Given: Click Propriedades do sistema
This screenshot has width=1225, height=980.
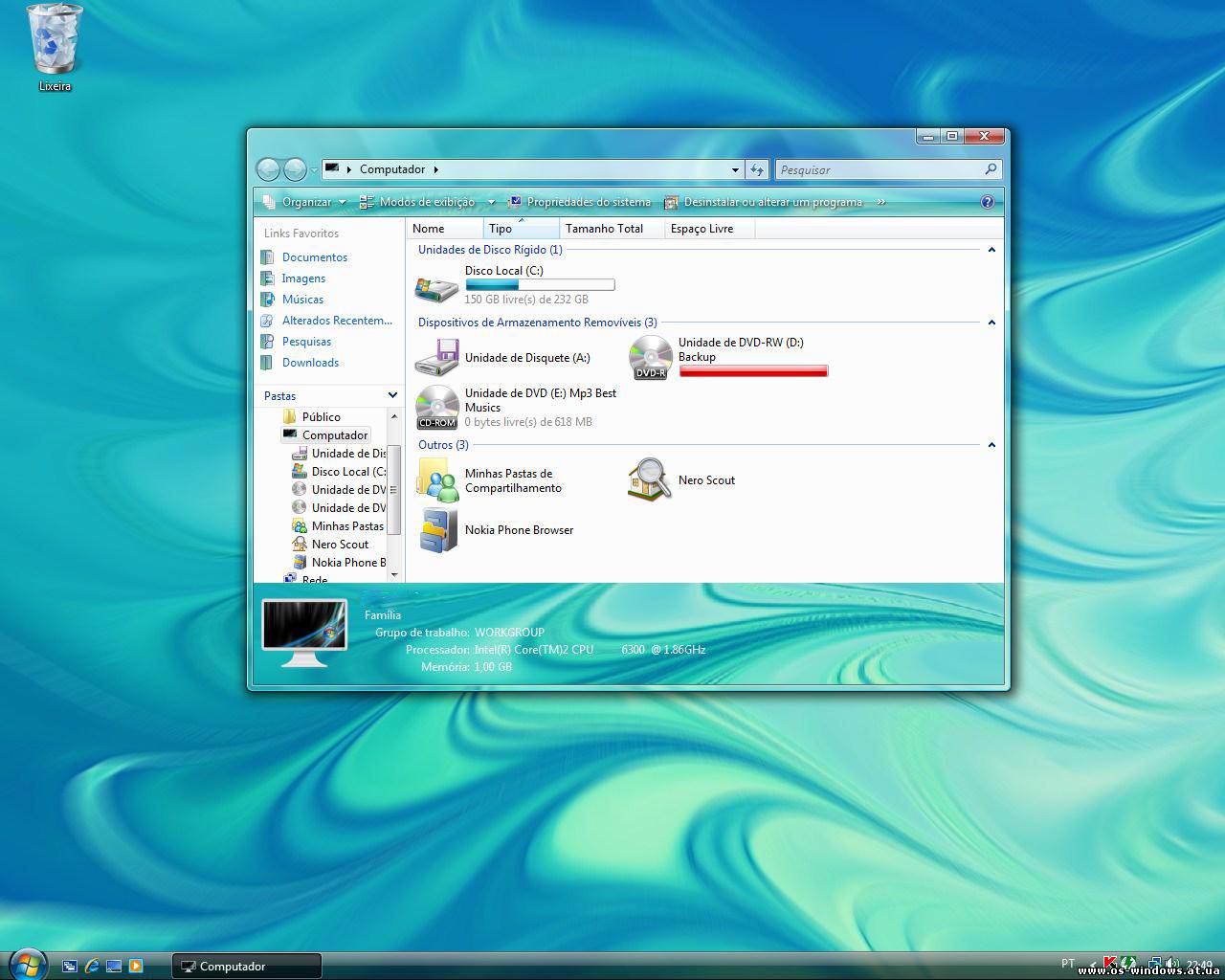Looking at the screenshot, I should coord(579,202).
